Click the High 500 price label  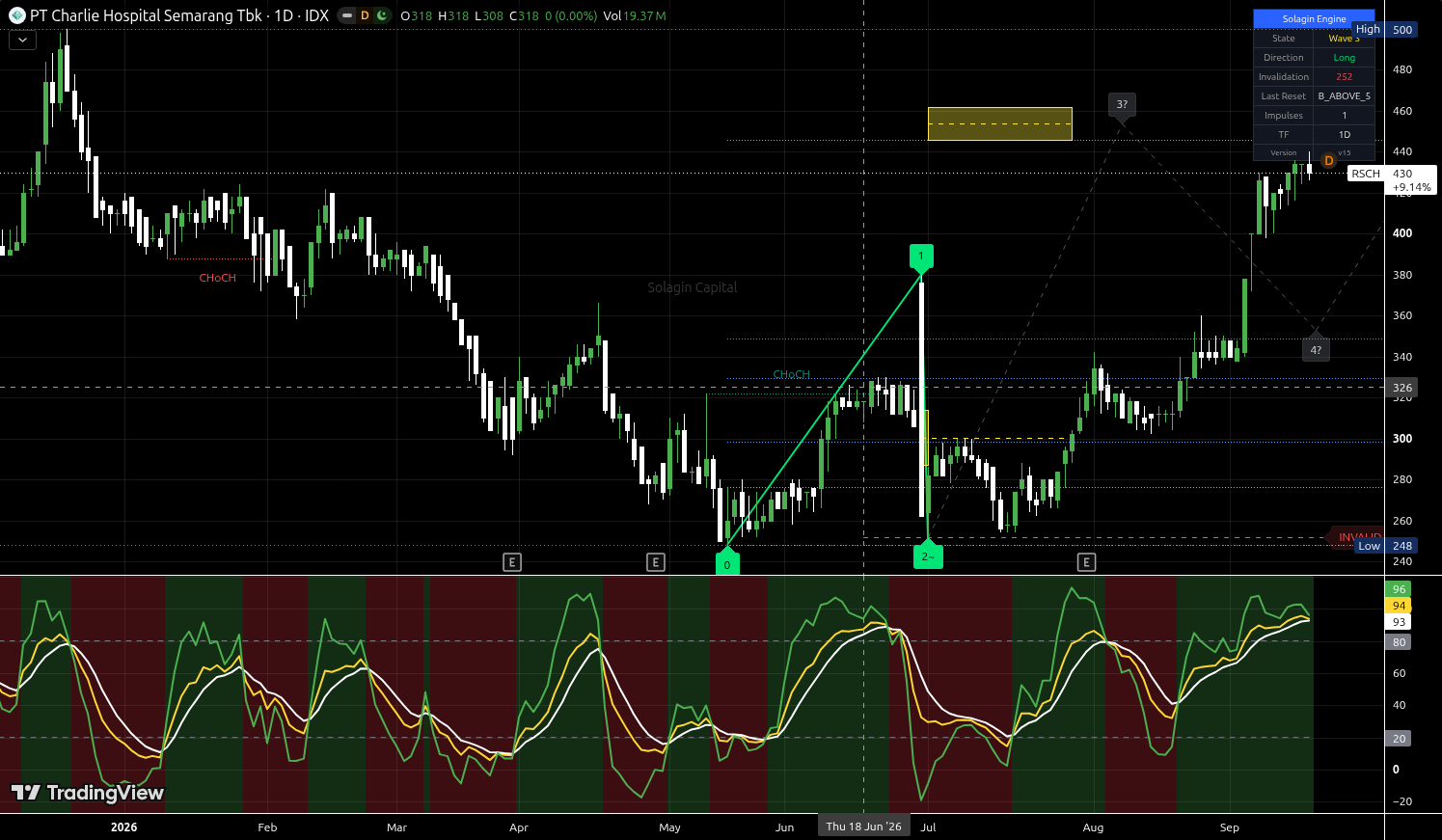1385,30
